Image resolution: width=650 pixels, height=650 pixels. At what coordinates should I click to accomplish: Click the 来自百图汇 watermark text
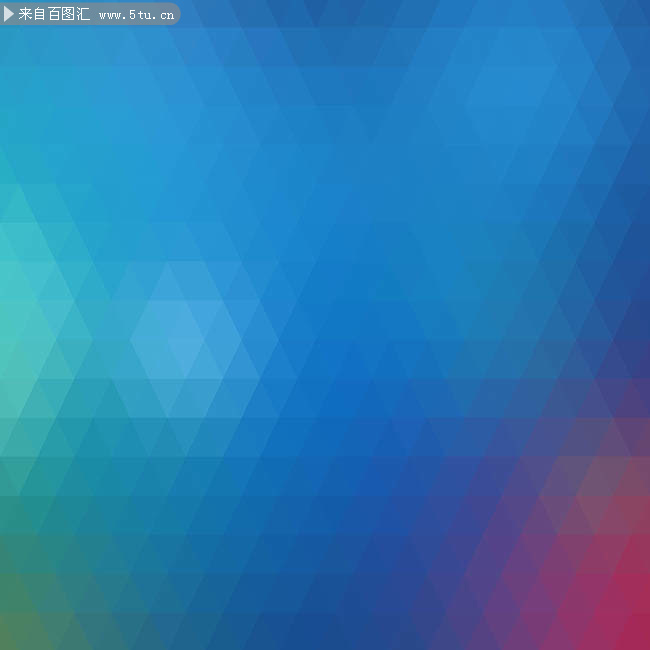54,14
